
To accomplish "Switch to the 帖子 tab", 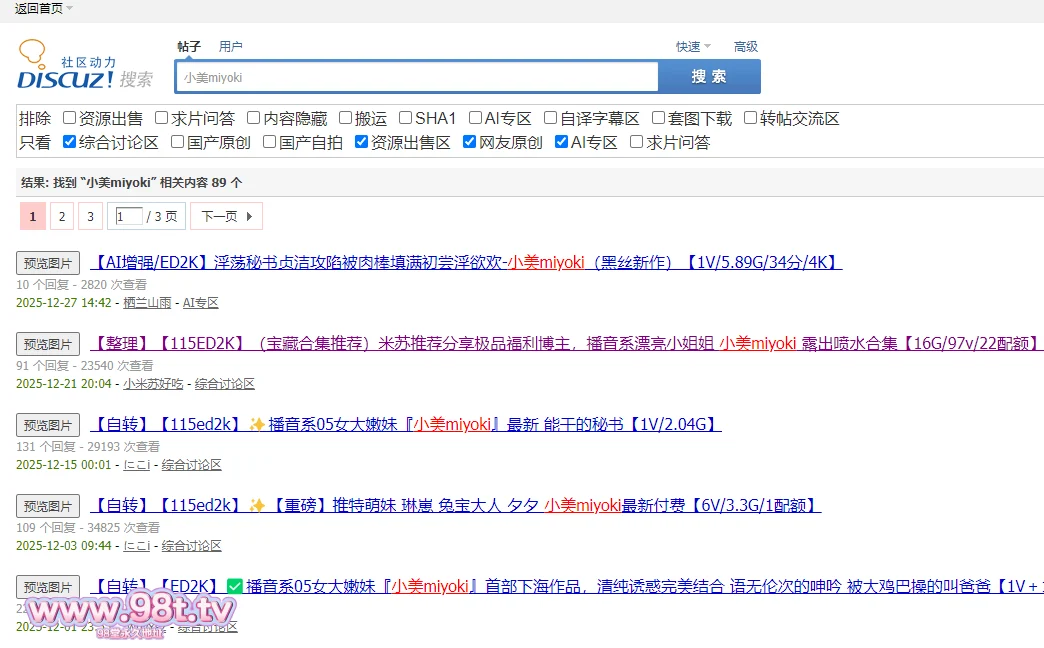I will [189, 46].
